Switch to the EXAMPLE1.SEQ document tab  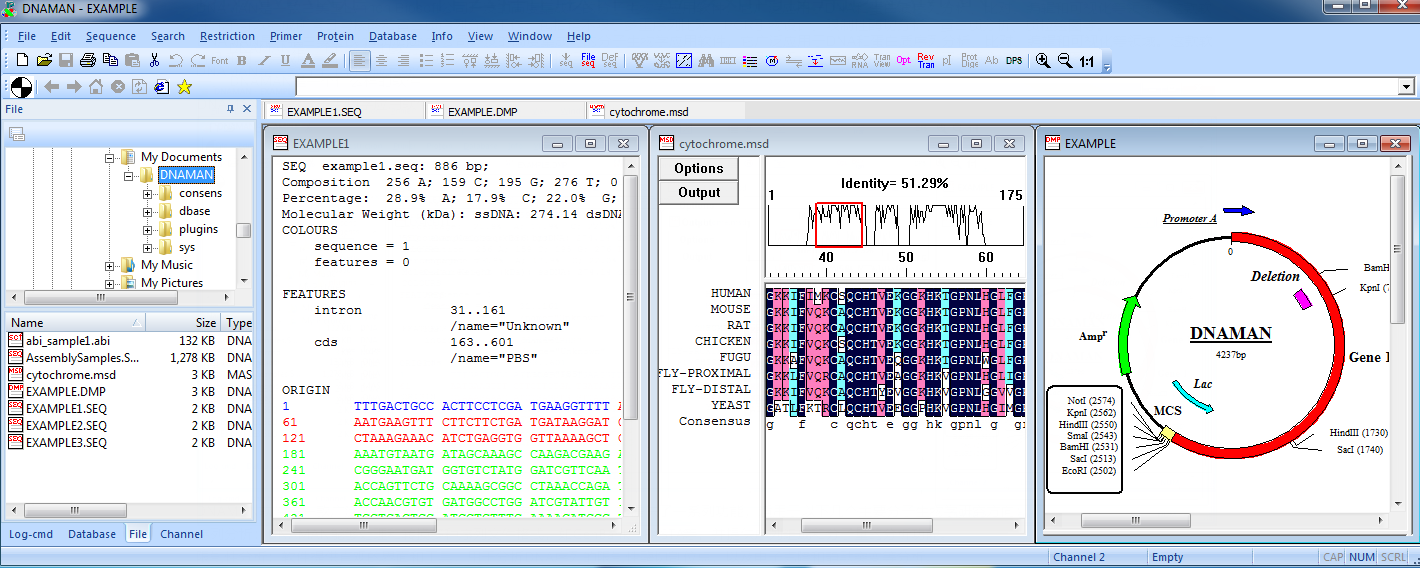coord(324,111)
